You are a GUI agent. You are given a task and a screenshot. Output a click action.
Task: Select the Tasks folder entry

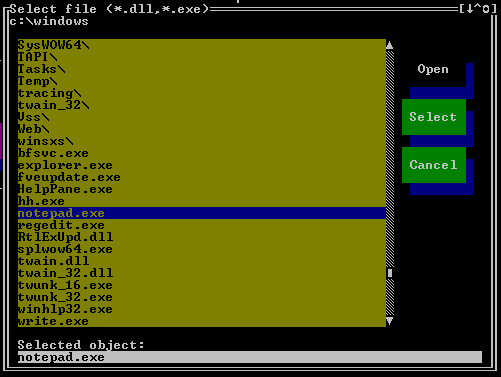click(202, 69)
